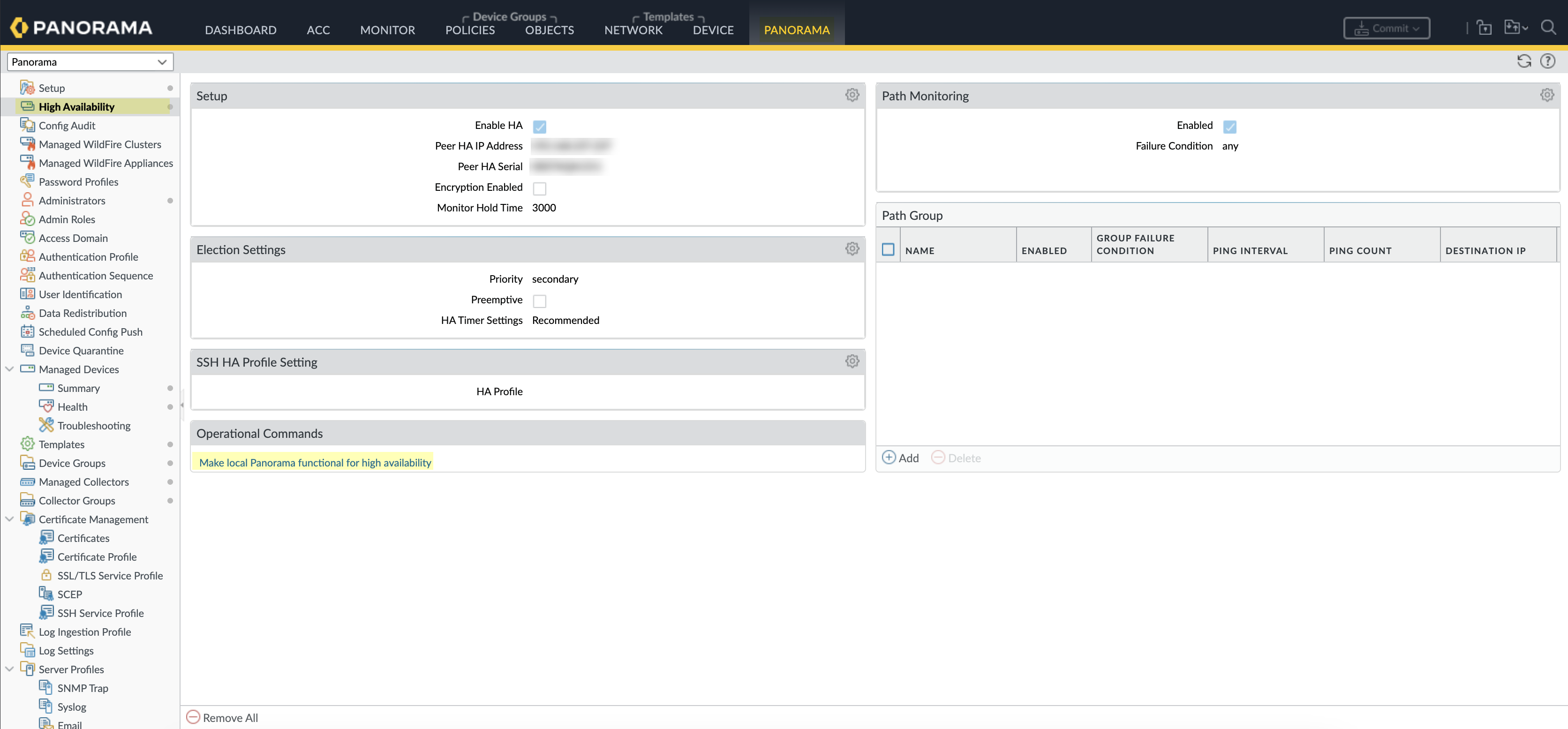This screenshot has height=729, width=1568.
Task: Click the search magnifier icon
Action: point(1548,28)
